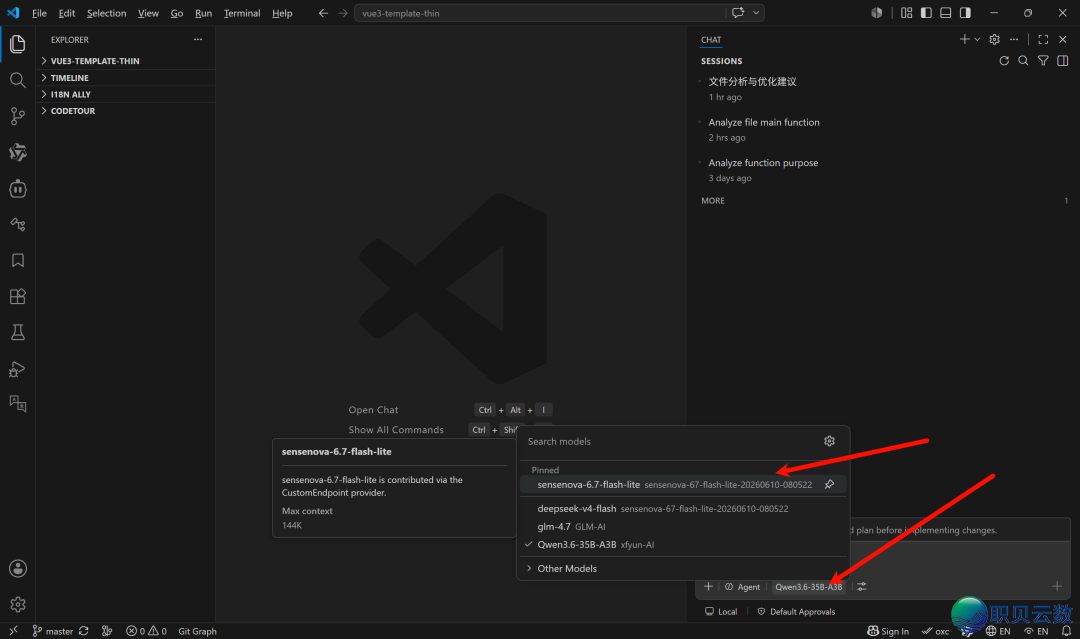Click Default Approvals in chat footer
Viewport: 1080px width, 639px height.
pos(796,611)
